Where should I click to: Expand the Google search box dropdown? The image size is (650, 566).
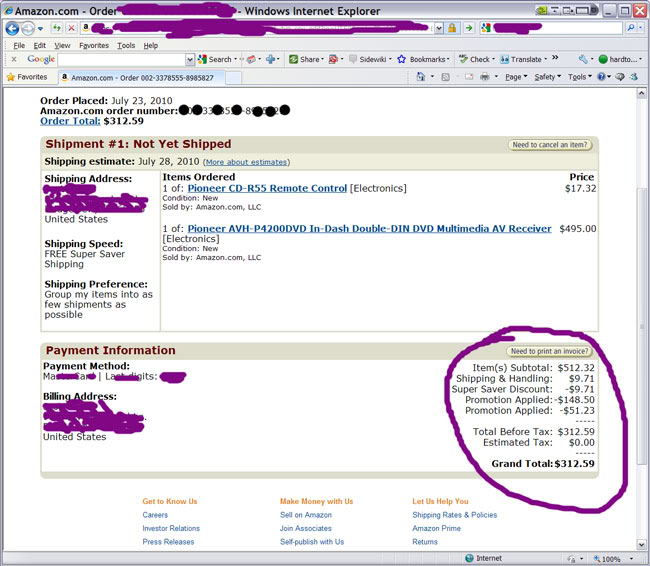coord(190,60)
